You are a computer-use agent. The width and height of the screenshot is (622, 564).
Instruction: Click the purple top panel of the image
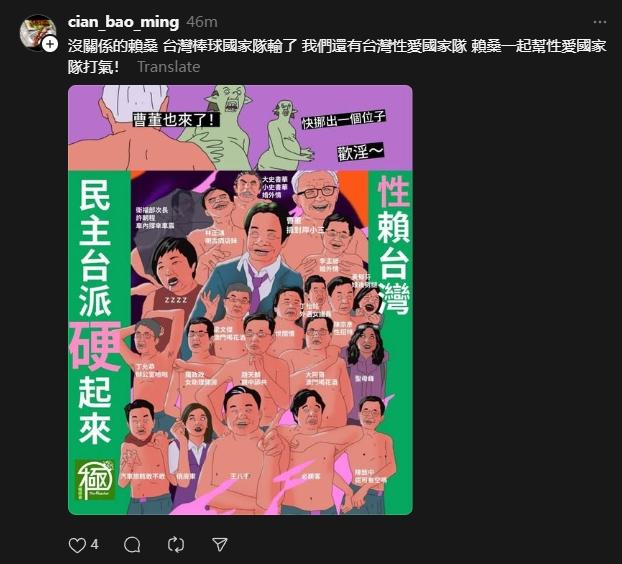point(240,128)
